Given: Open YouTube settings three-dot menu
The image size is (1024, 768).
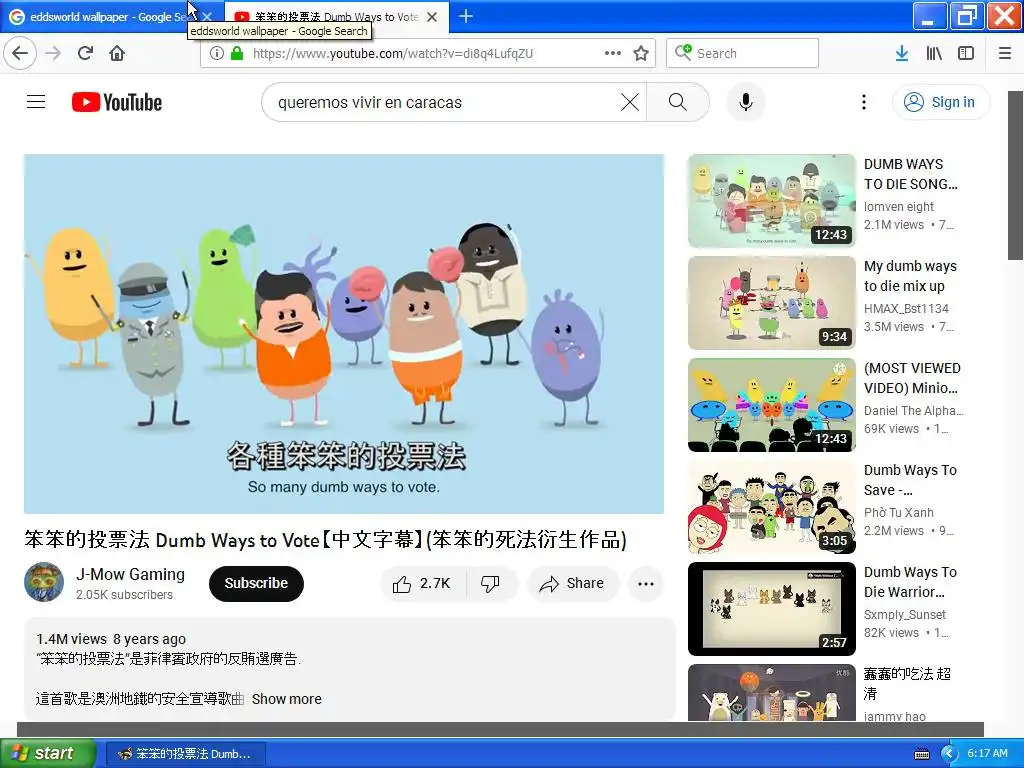Looking at the screenshot, I should pyautogui.click(x=864, y=102).
